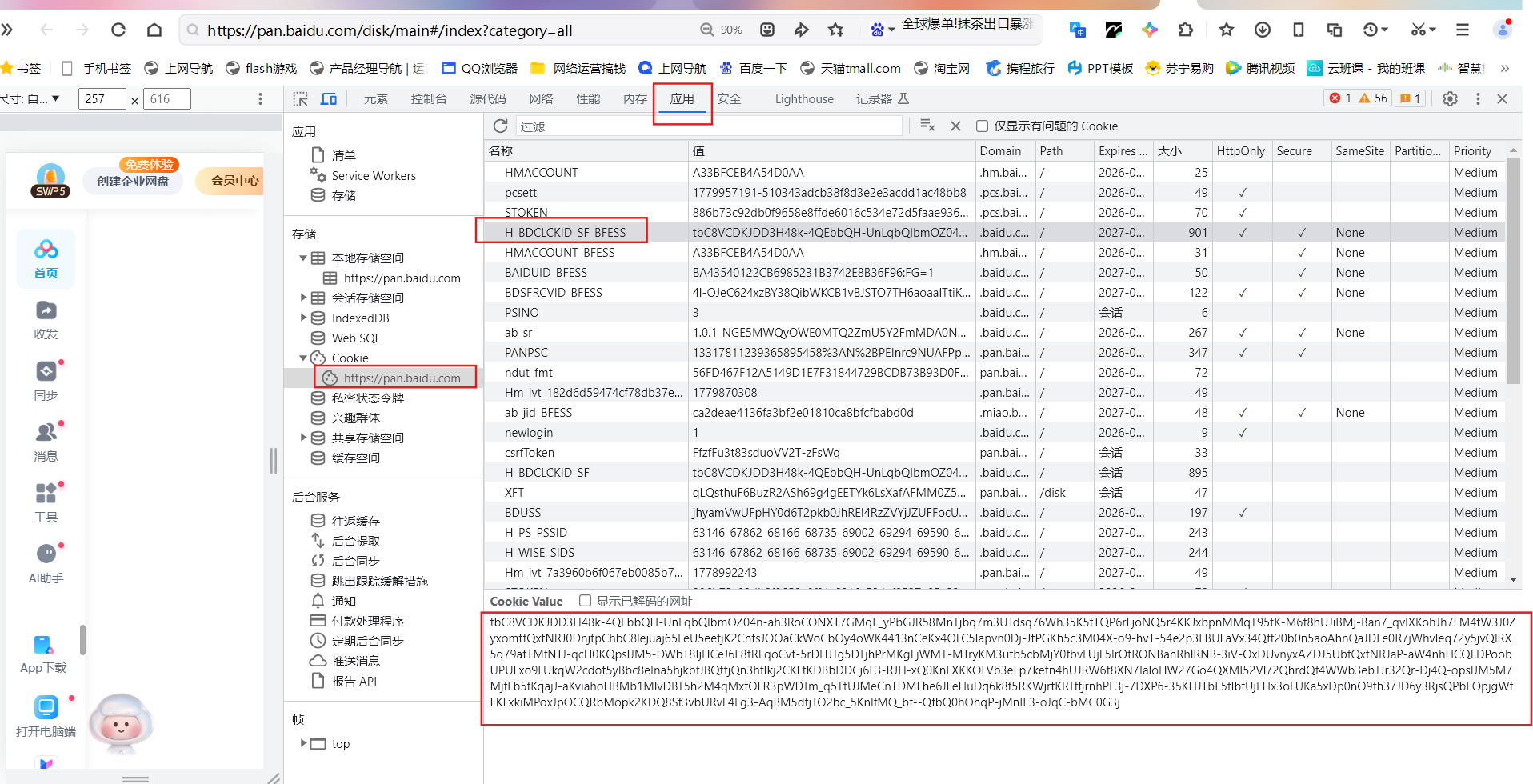Toggle the device toolbar icon in DevTools
The width and height of the screenshot is (1533, 784).
click(x=329, y=99)
